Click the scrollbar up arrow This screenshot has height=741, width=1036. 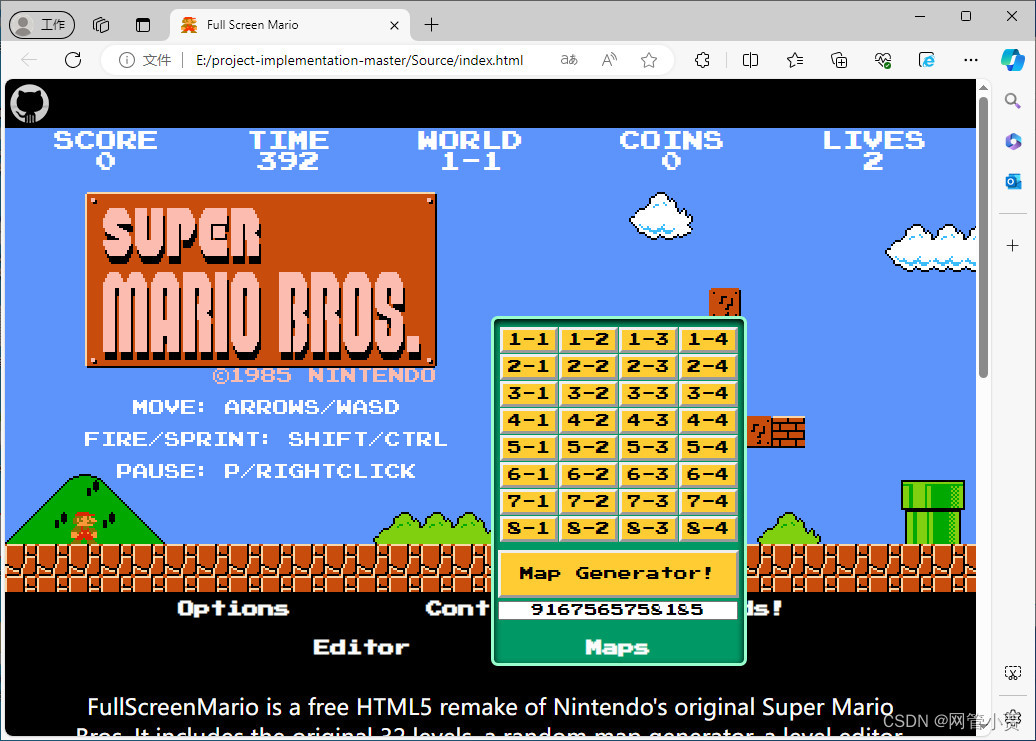[983, 87]
